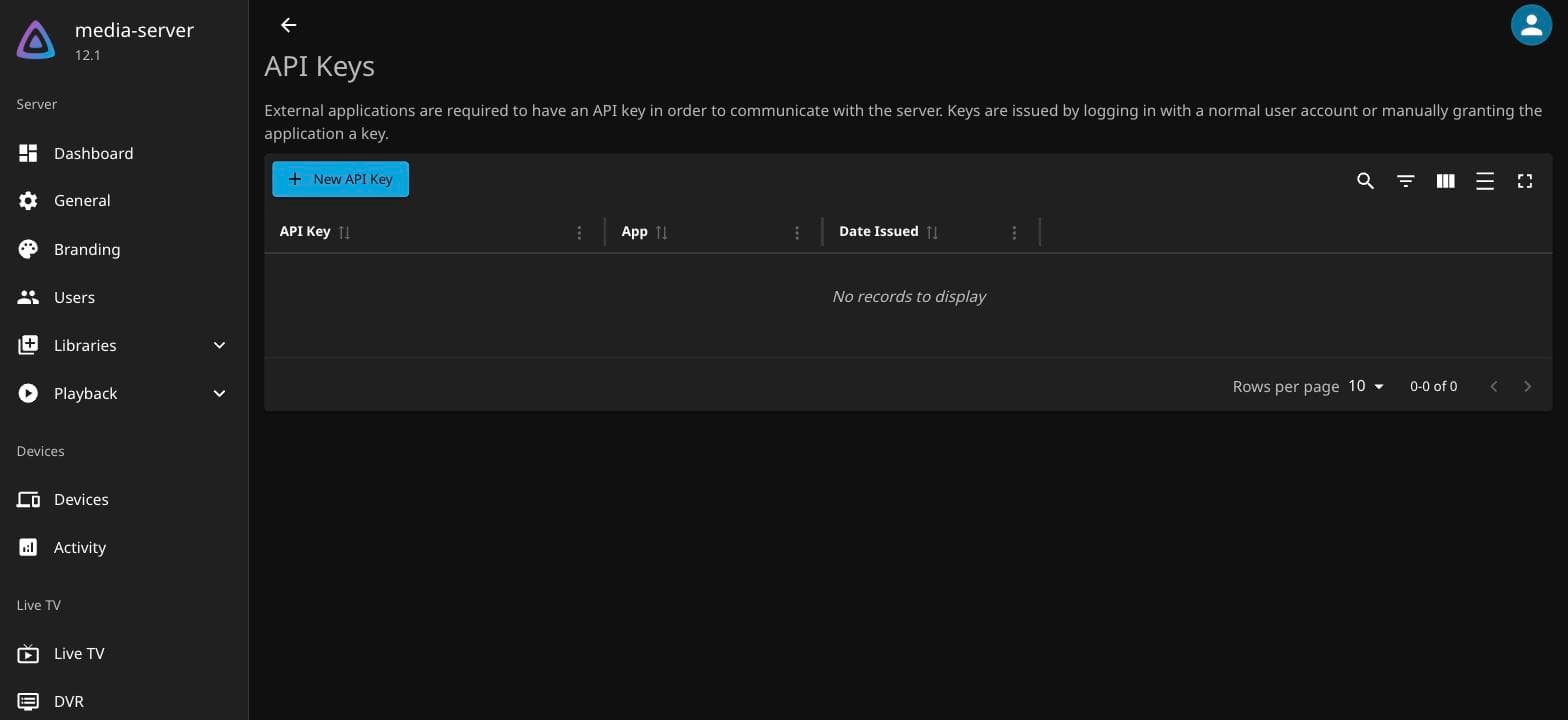The image size is (1568, 720).
Task: Toggle full screen table icon
Action: (x=1525, y=181)
